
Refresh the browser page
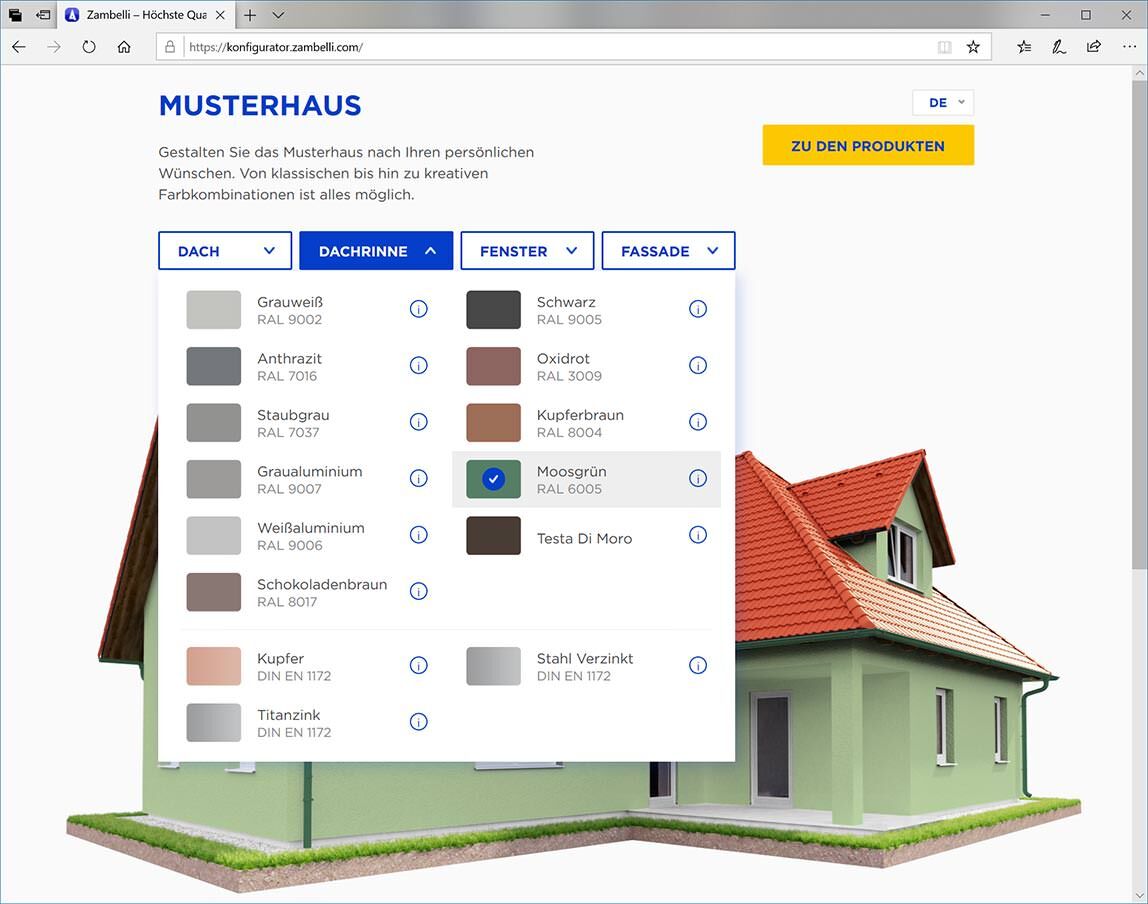[x=89, y=47]
